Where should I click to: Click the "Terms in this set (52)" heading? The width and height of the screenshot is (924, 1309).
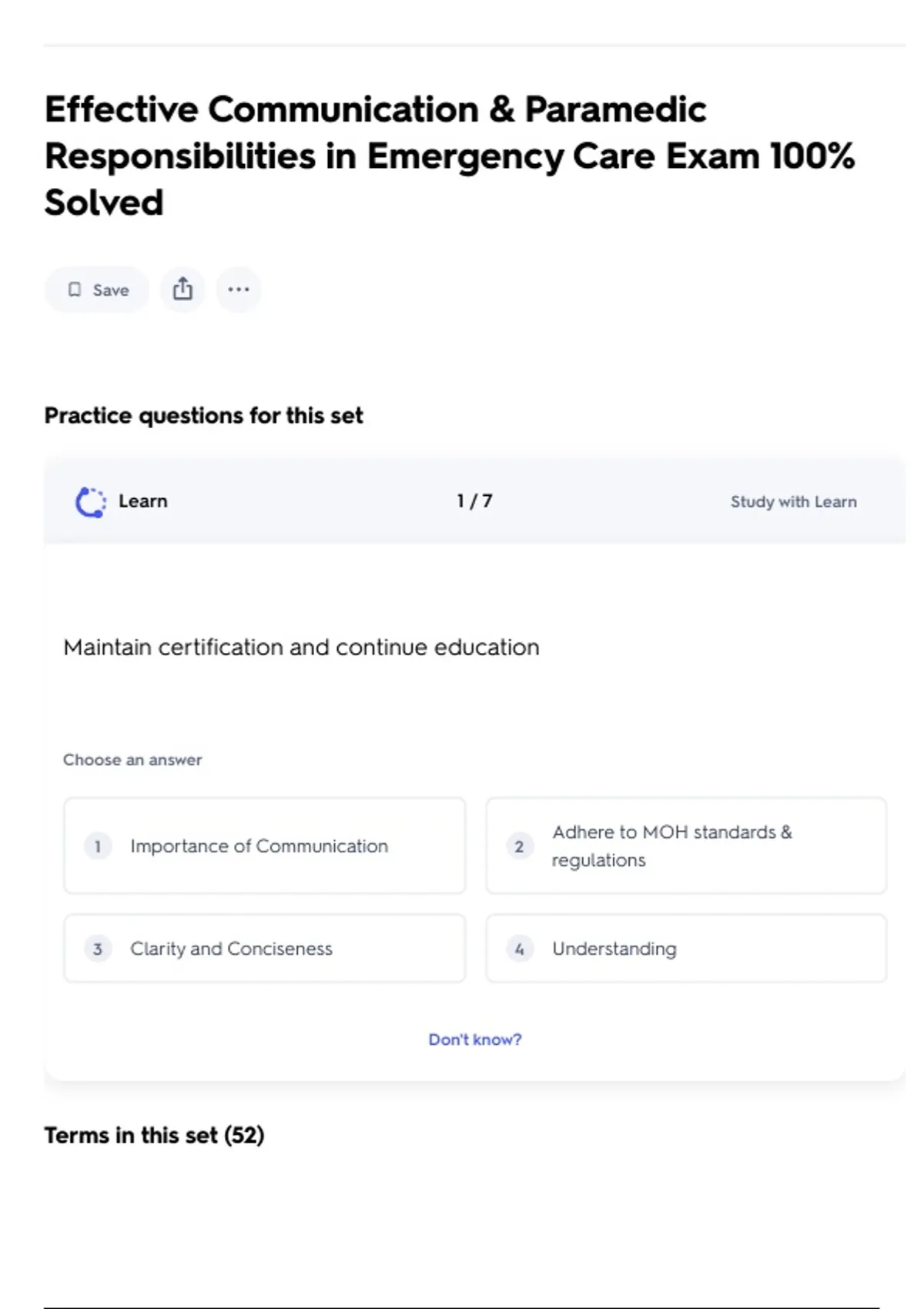tap(154, 1136)
